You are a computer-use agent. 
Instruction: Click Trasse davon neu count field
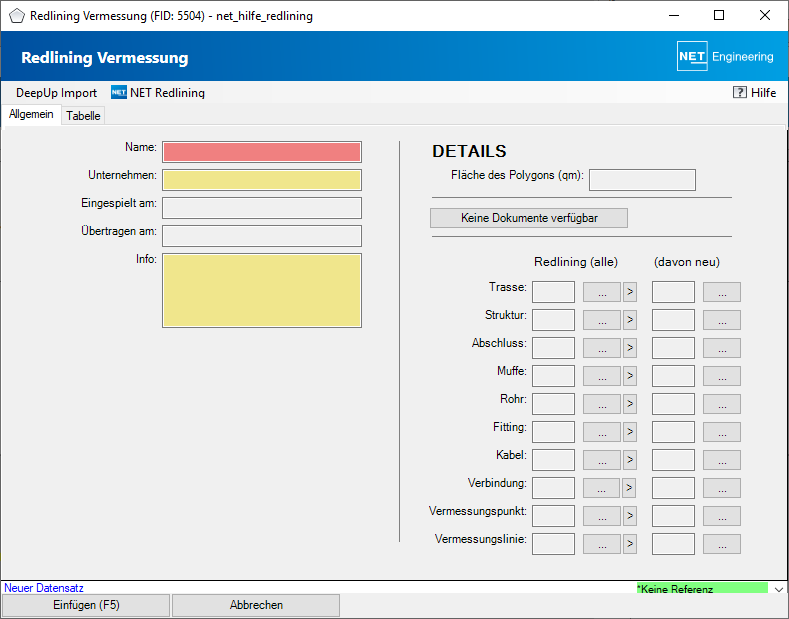(673, 292)
